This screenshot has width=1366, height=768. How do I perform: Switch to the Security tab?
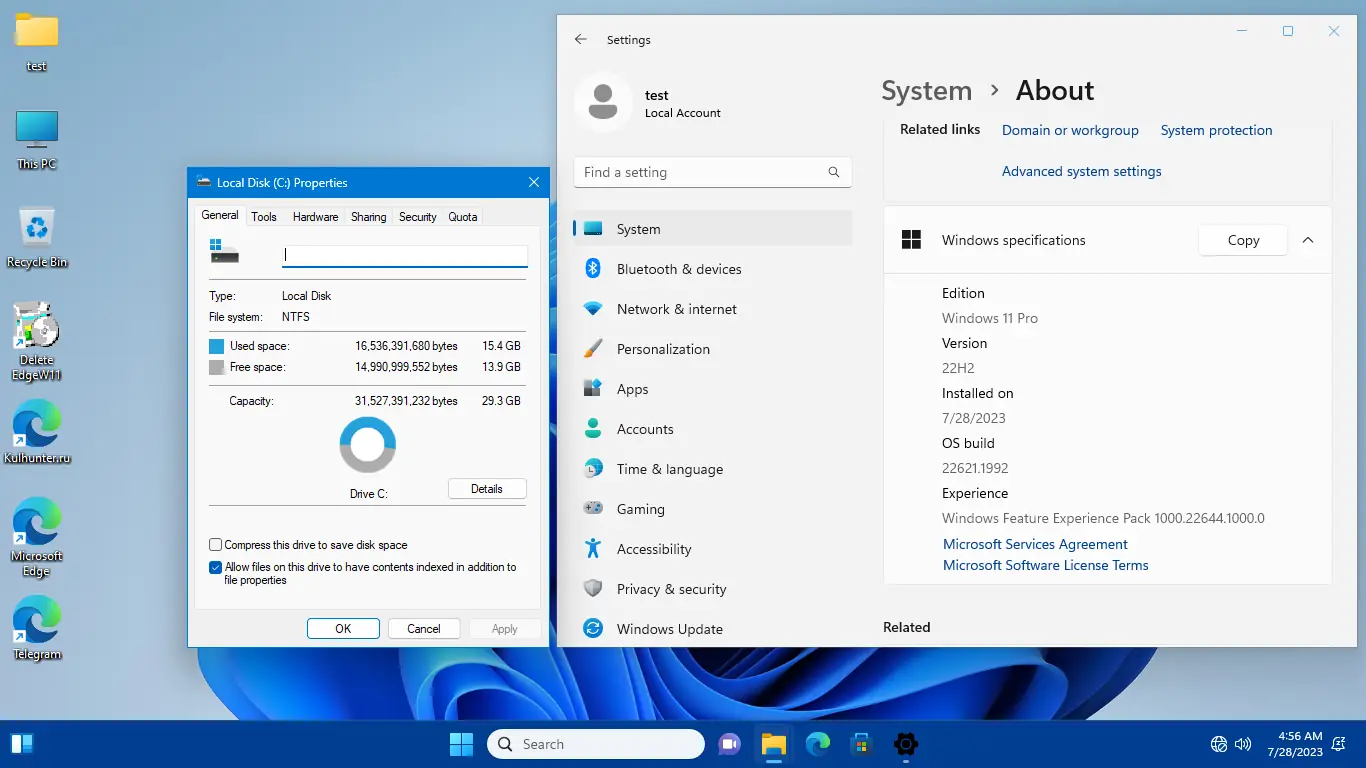tap(417, 217)
